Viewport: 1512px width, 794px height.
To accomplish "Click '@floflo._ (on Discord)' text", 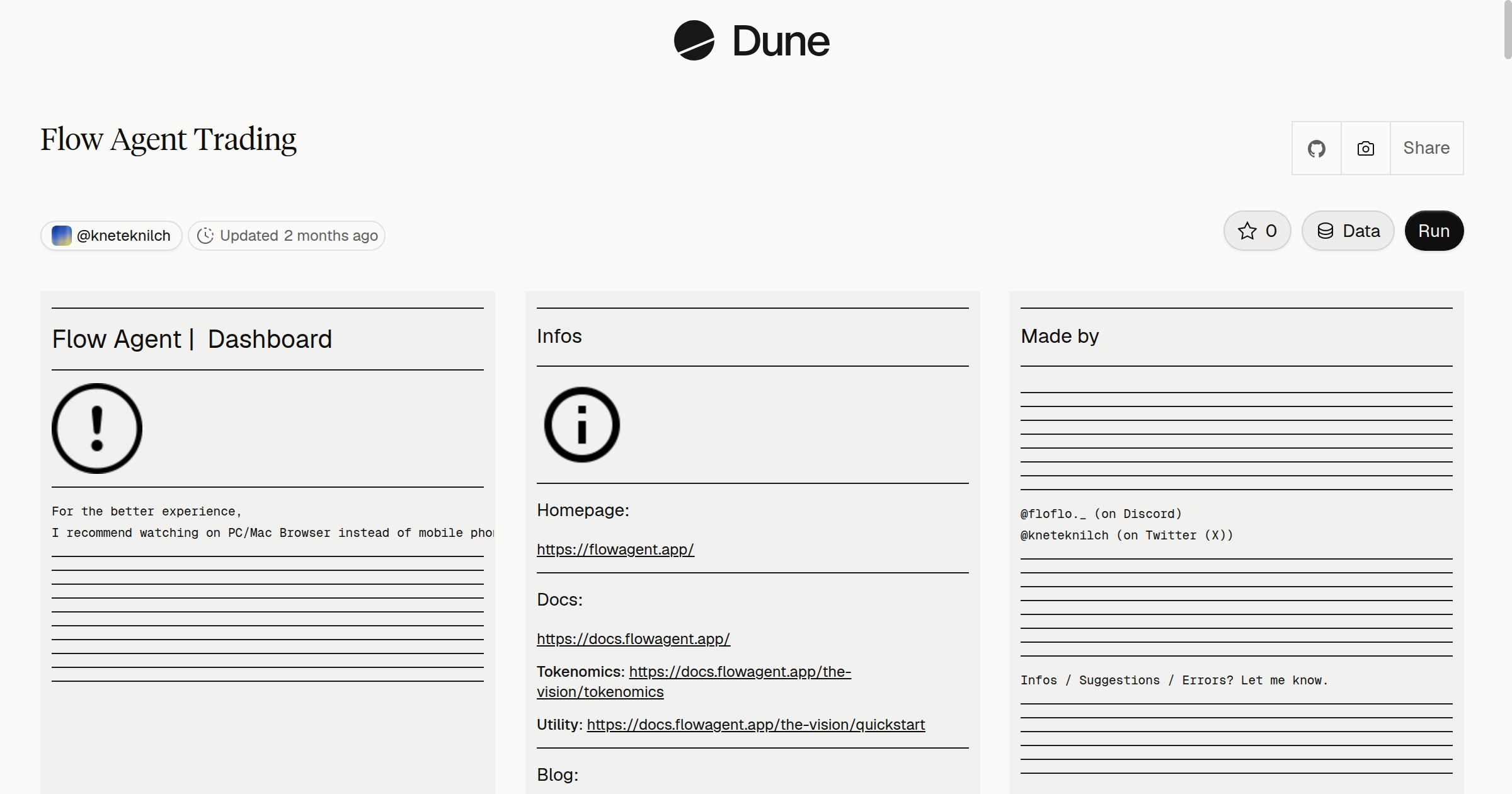I will [x=1101, y=514].
